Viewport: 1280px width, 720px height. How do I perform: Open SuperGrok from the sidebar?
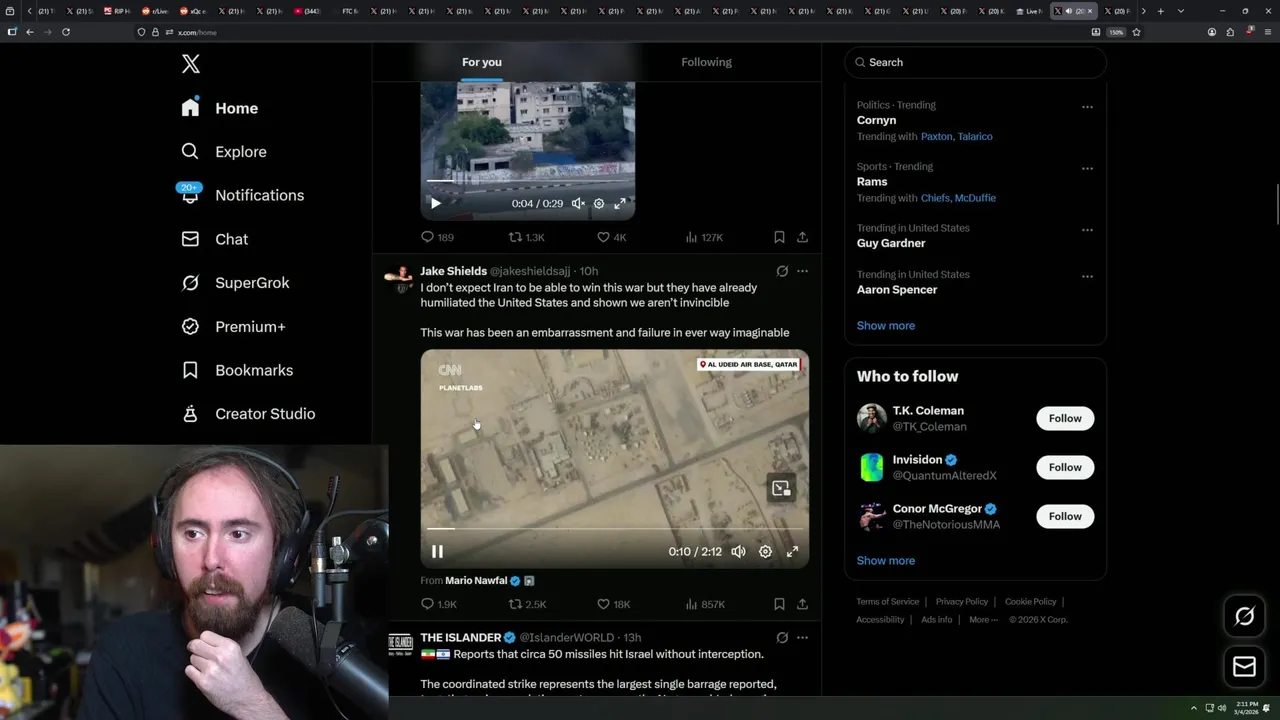pyautogui.click(x=235, y=283)
